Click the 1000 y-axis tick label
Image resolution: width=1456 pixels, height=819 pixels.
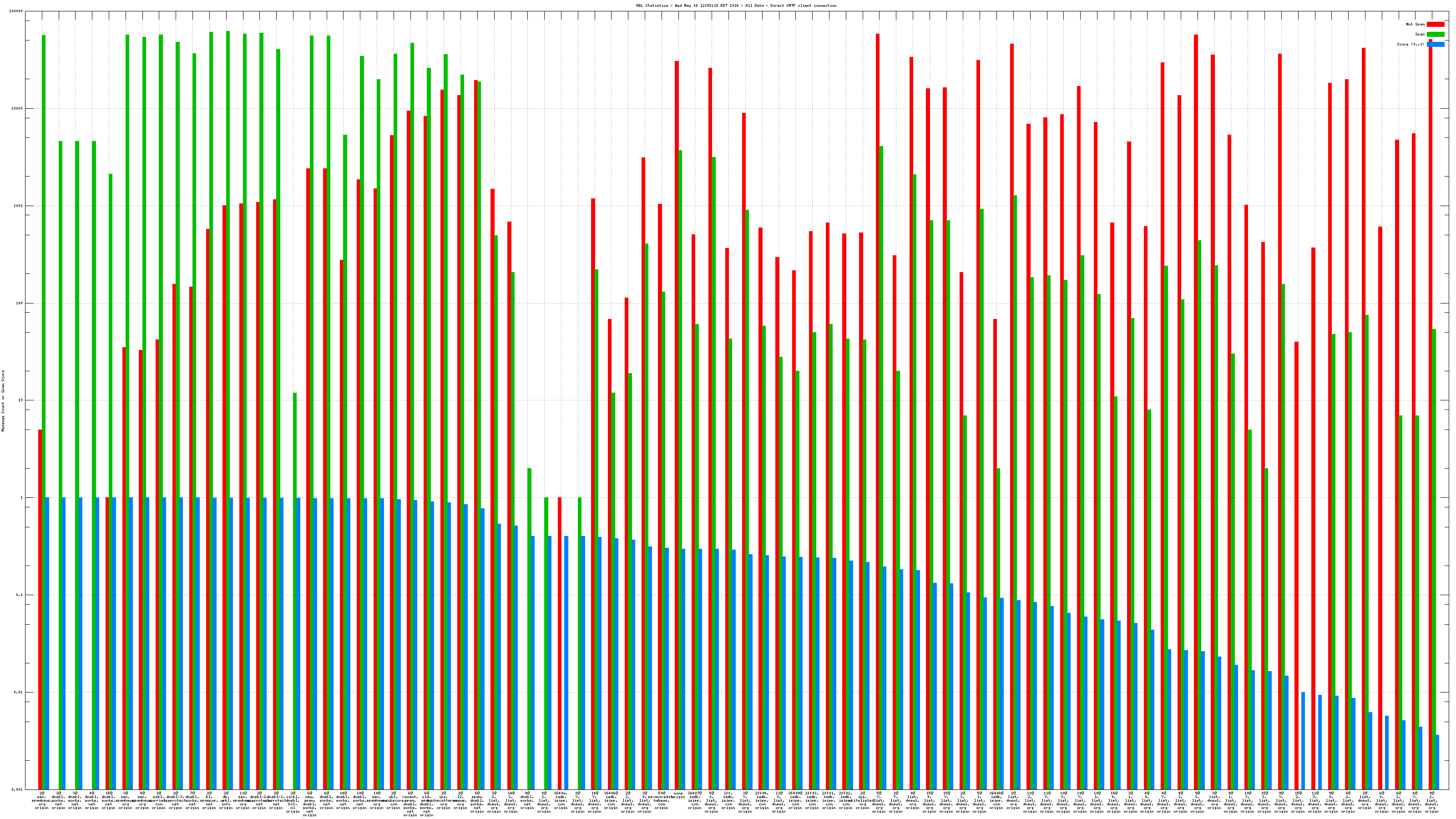tap(19, 206)
